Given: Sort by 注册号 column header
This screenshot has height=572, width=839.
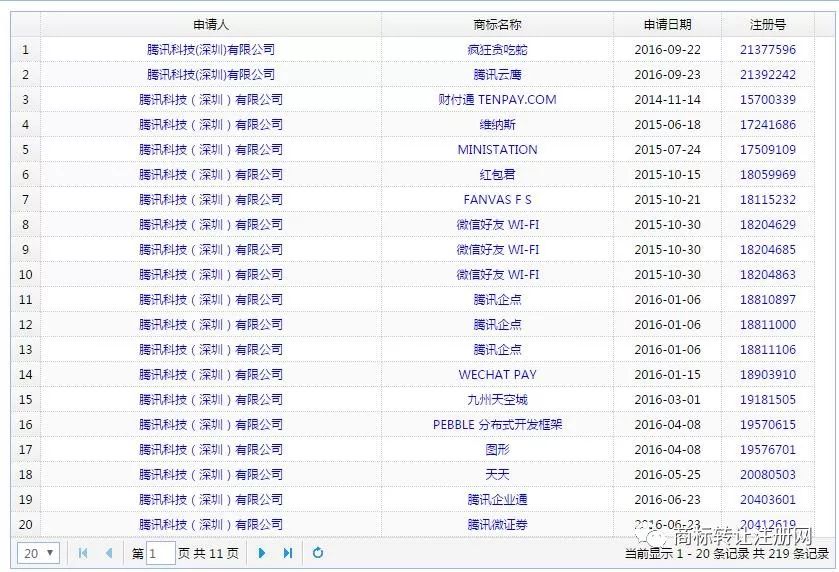Looking at the screenshot, I should 768,25.
